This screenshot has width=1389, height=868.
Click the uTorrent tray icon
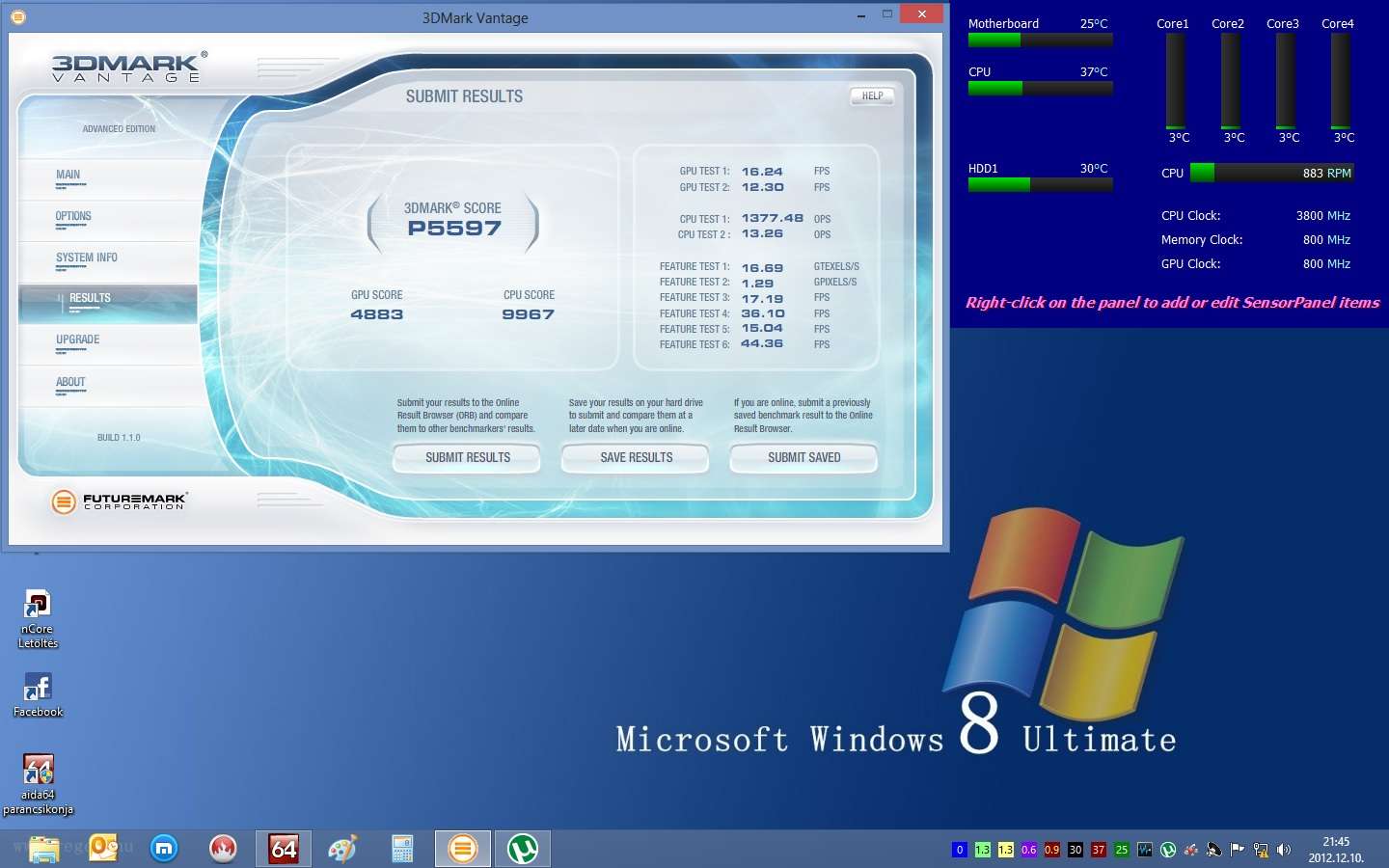[1168, 850]
